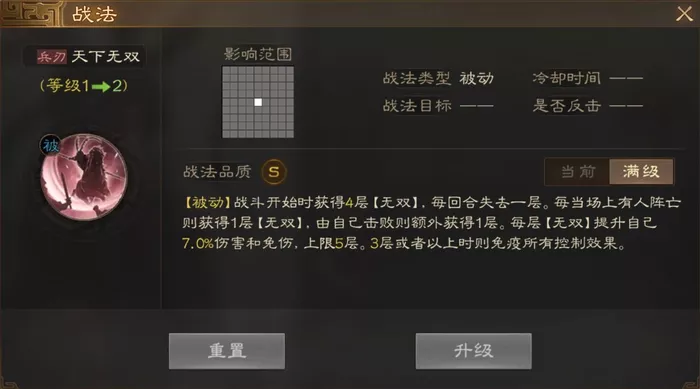
Task: Switch description to 当前 level view
Action: point(577,171)
